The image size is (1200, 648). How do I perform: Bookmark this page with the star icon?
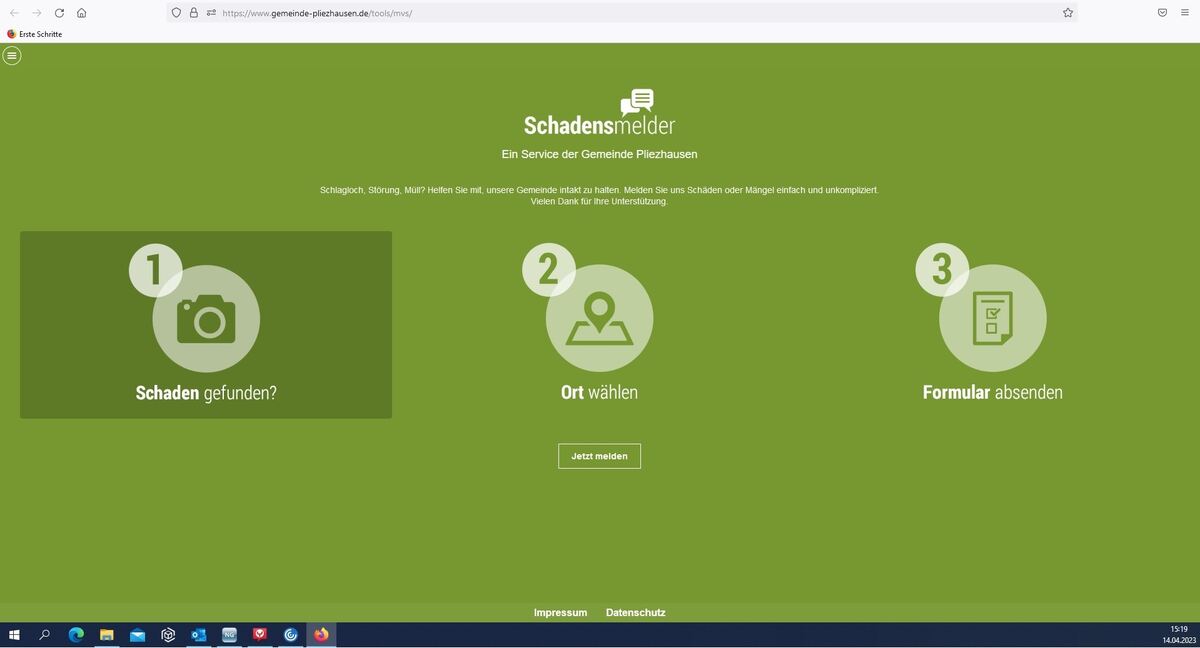tap(1068, 13)
